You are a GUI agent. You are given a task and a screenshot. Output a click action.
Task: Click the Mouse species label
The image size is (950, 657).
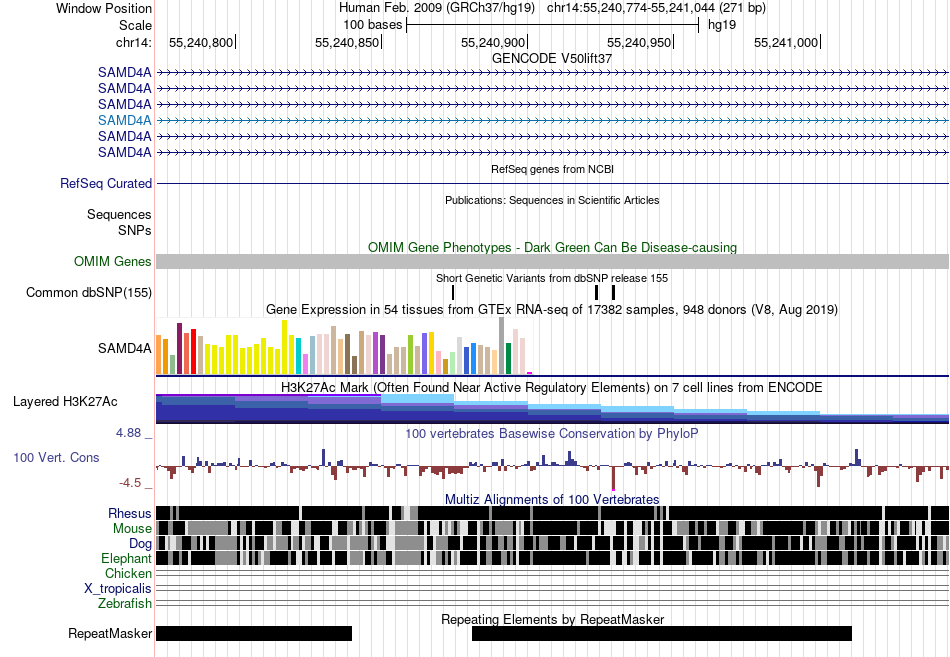pos(132,529)
